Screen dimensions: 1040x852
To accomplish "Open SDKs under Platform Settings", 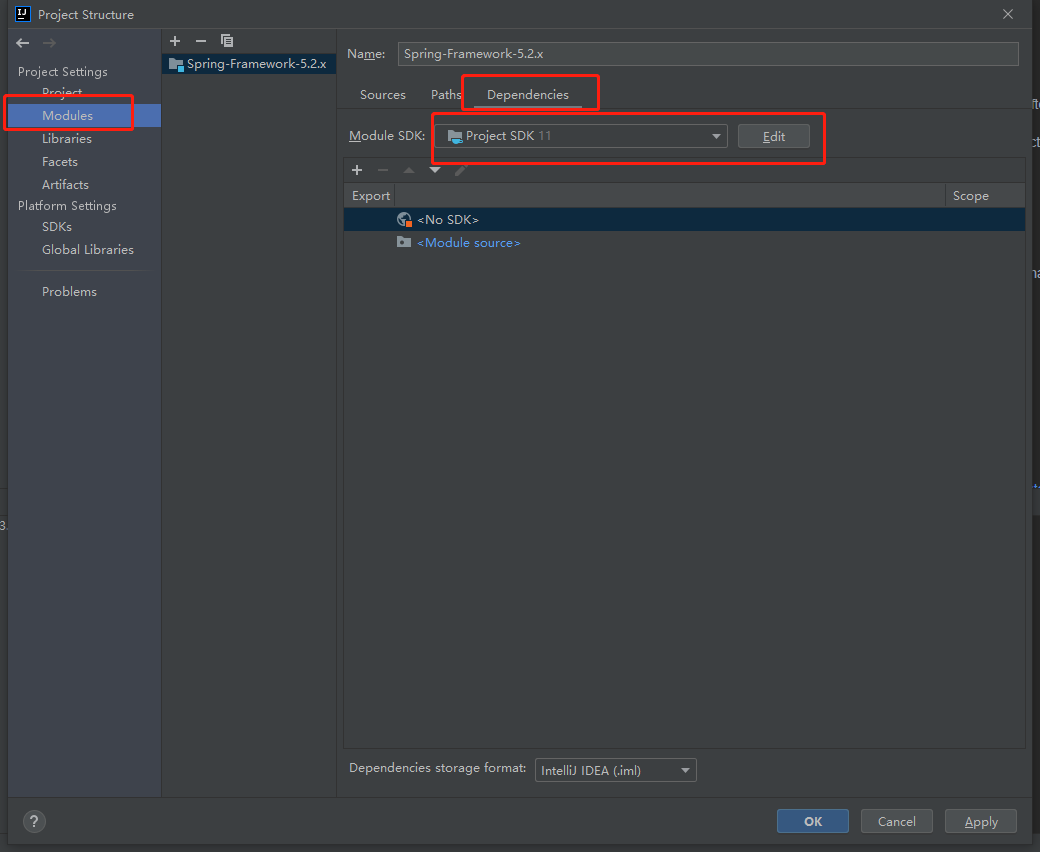I will (57, 227).
